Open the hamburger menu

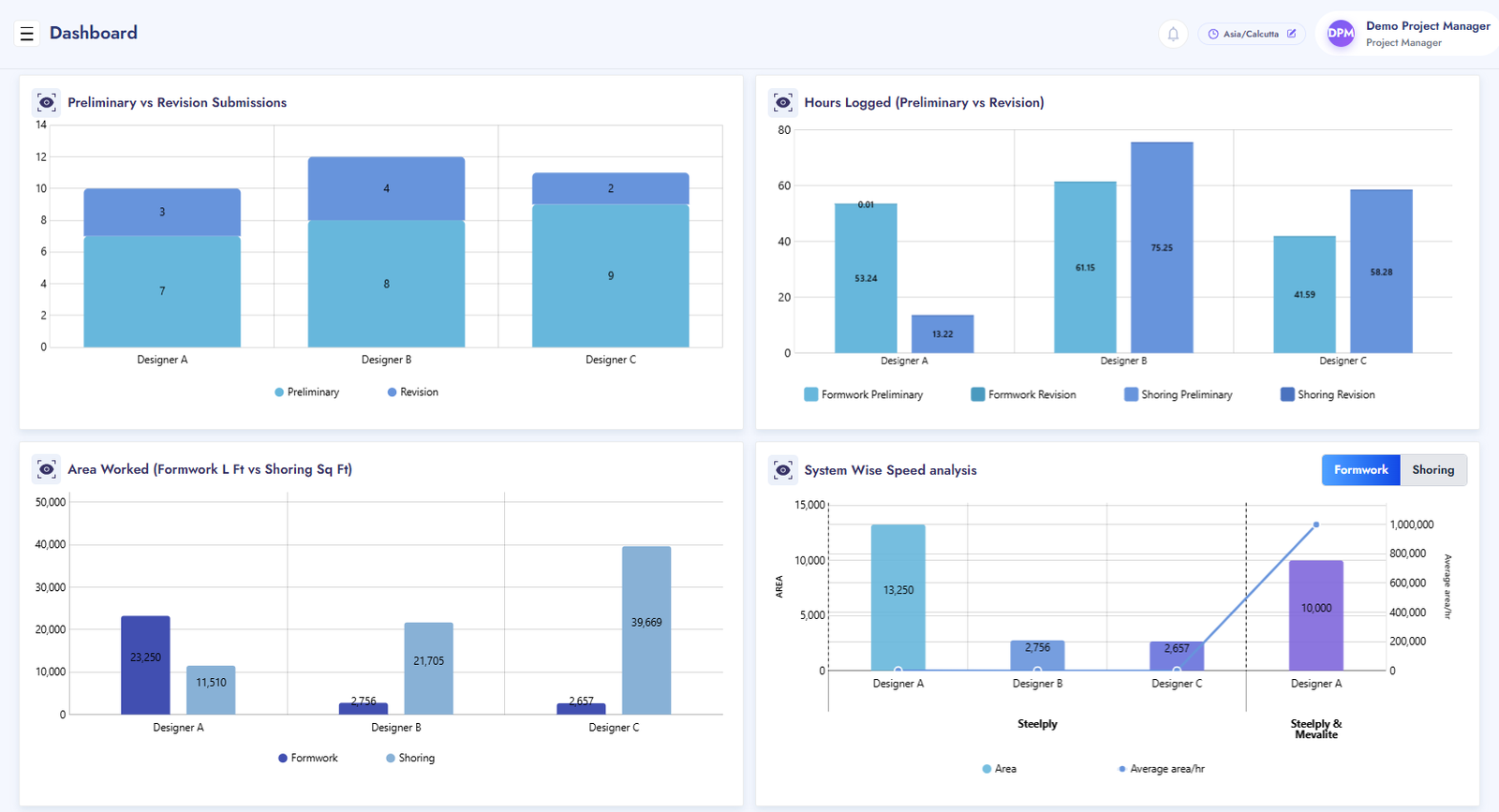(27, 34)
